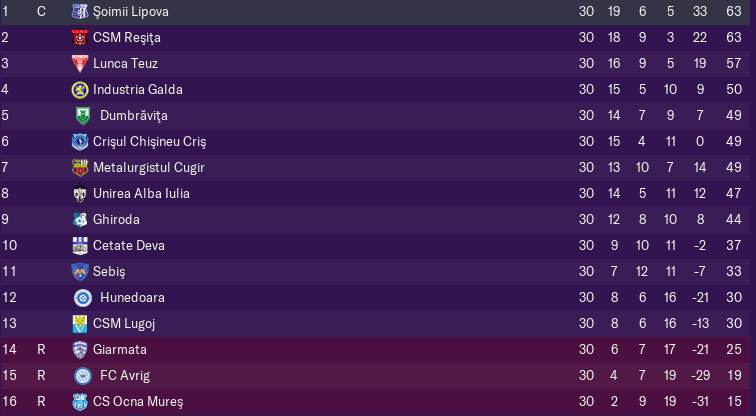
Task: Select the Crişul Chişineu Criş crest
Action: (x=80, y=142)
